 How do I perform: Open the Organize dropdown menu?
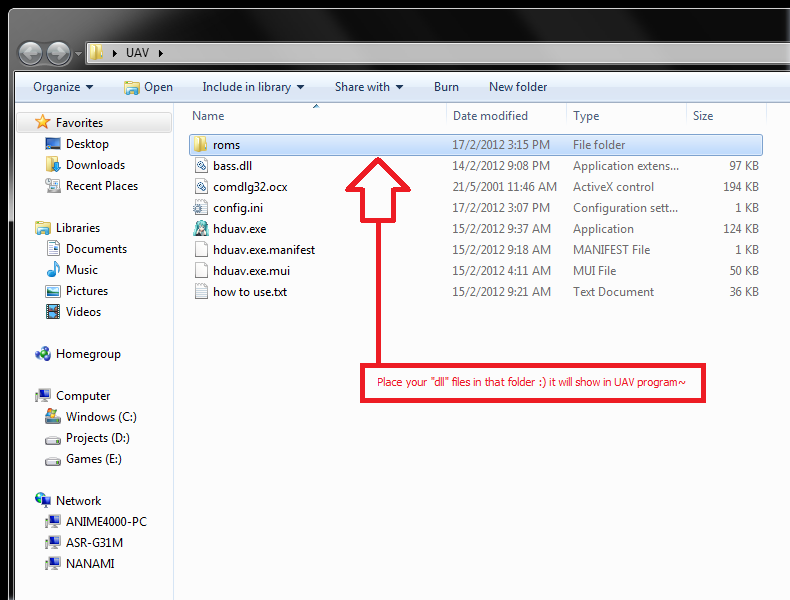[62, 87]
